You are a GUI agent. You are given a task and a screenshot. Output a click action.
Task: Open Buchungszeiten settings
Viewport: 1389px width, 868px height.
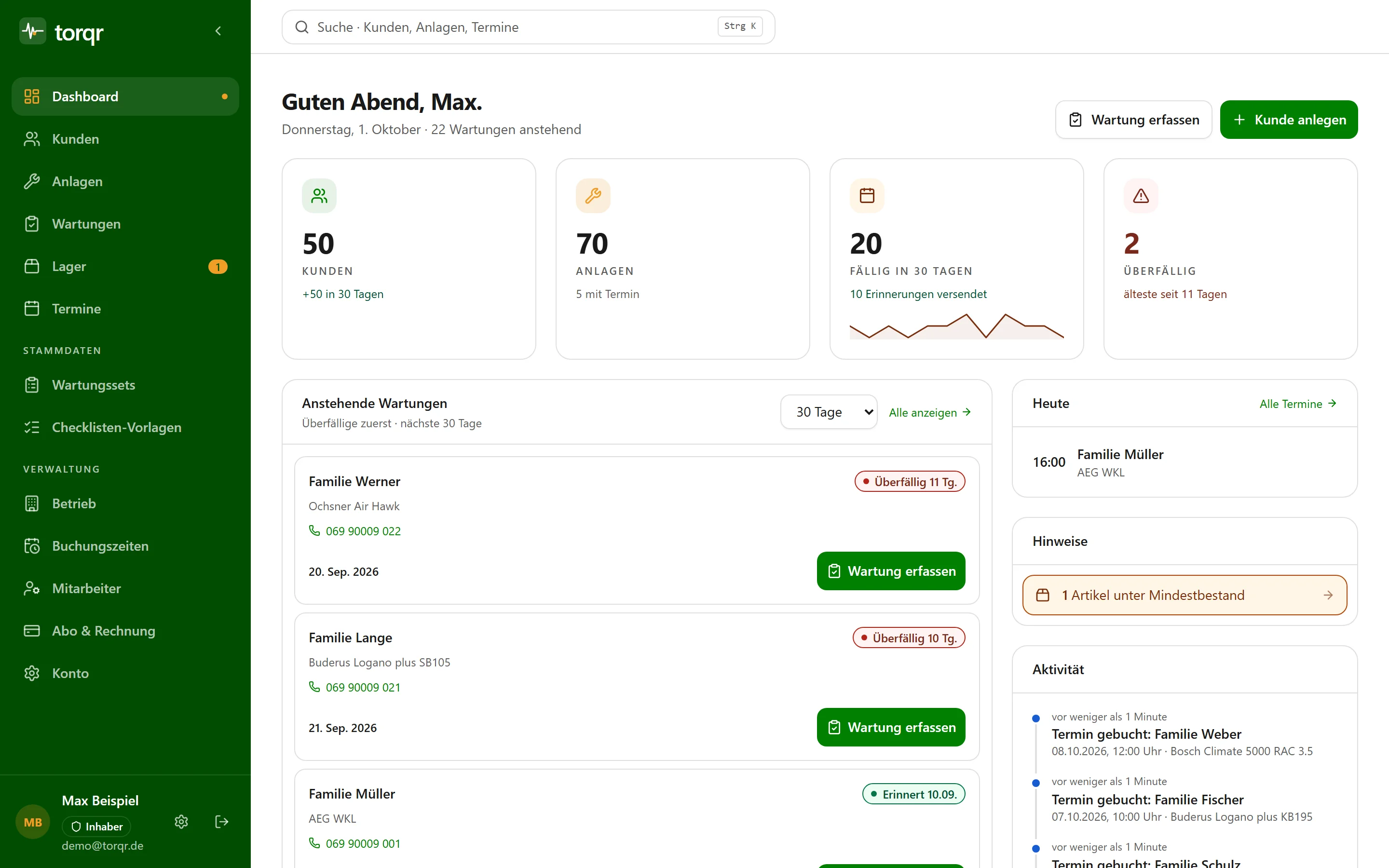pos(125,546)
